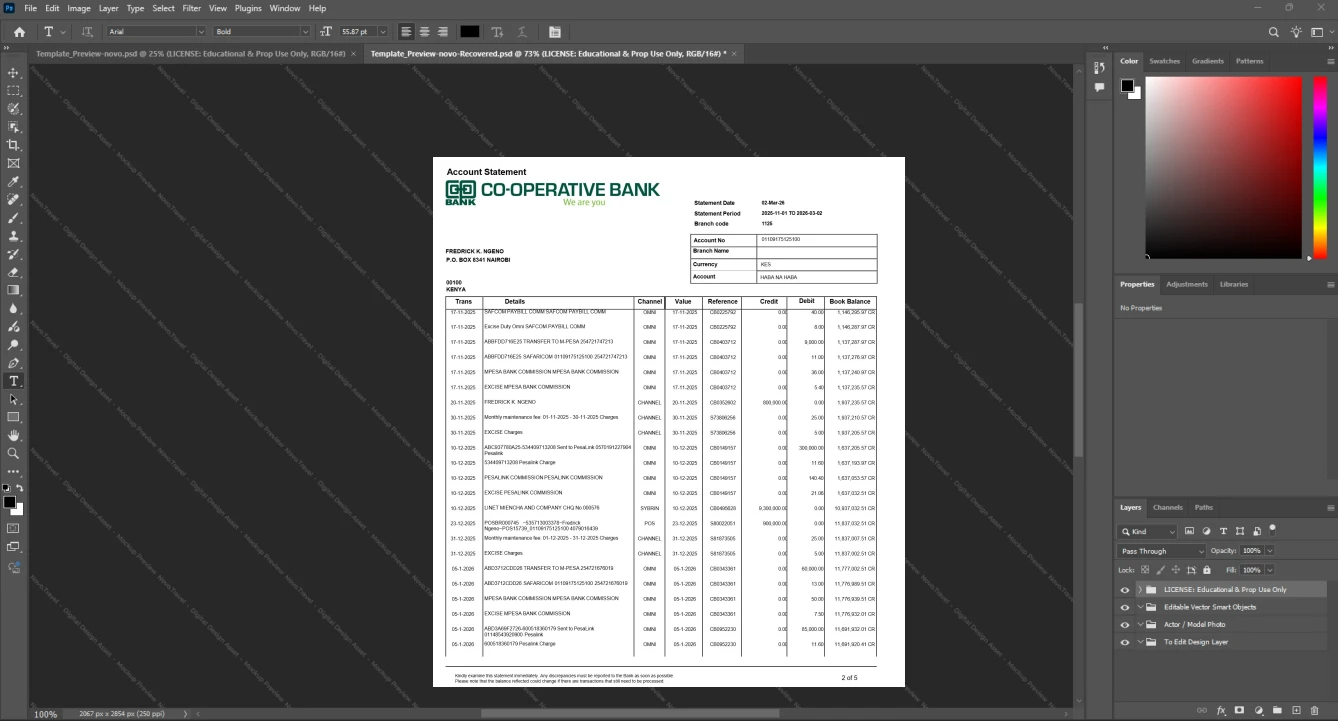The width and height of the screenshot is (1338, 721).
Task: Select the Eyedropper tool
Action: [x=13, y=182]
